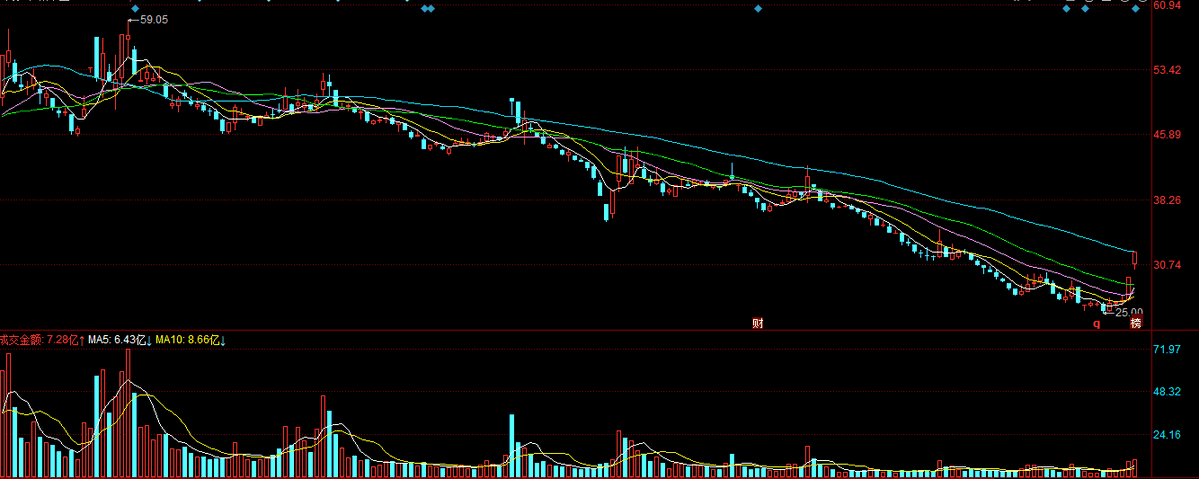Select the 59.05 high price label
Image resolution: width=1199 pixels, height=479 pixels.
[154, 20]
